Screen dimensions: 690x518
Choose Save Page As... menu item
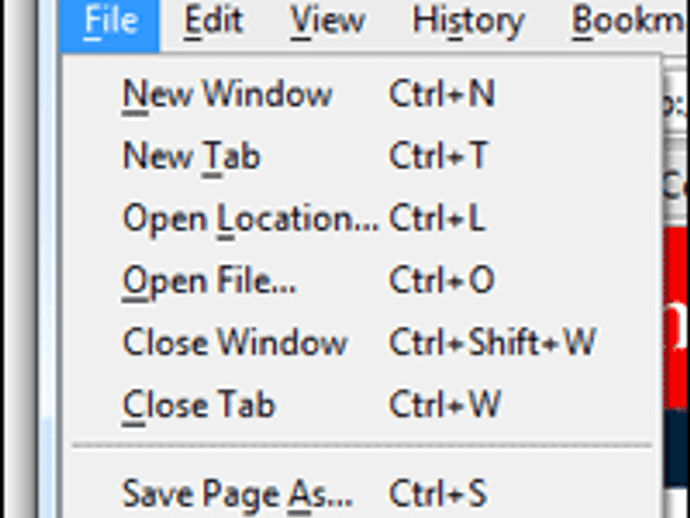tap(237, 493)
